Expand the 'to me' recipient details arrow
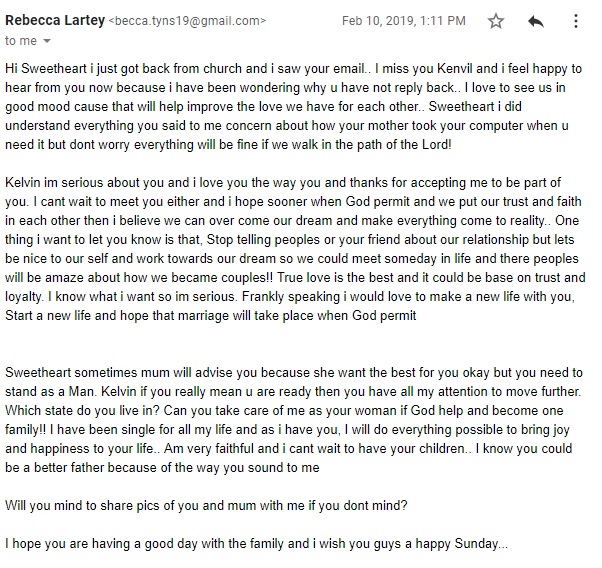The image size is (602, 568). click(x=47, y=41)
